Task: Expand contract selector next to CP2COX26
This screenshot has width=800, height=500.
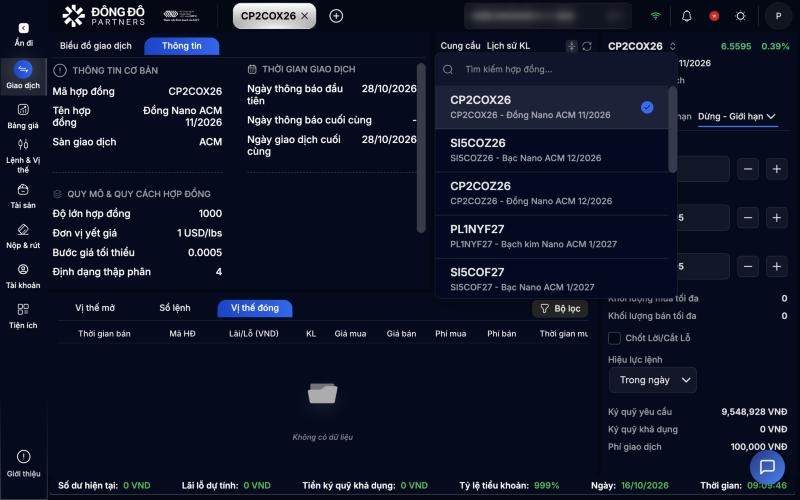Action: 672,46
